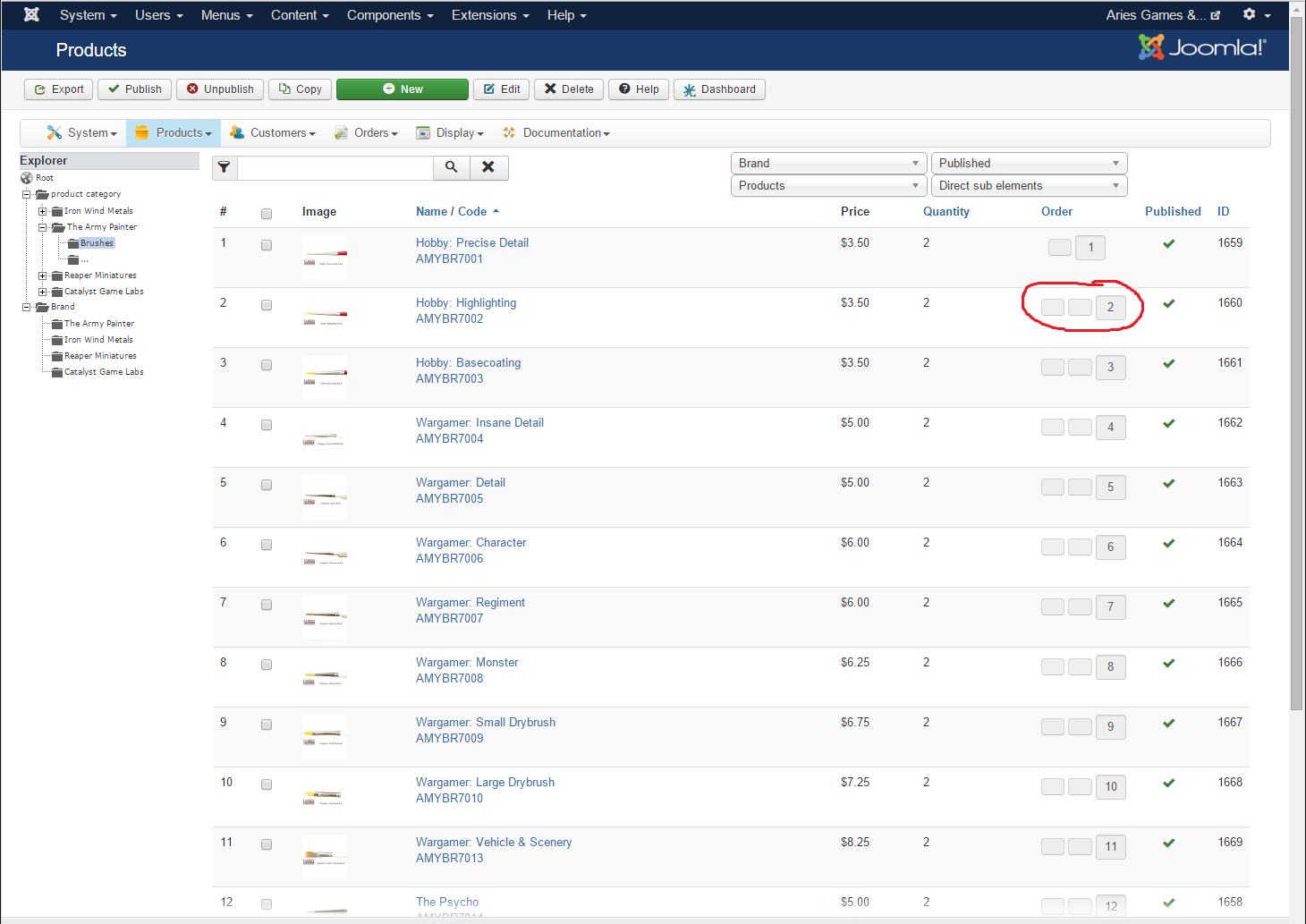Viewport: 1306px width, 924px height.
Task: Expand Catalyst Game Labs under product category
Action: click(42, 292)
